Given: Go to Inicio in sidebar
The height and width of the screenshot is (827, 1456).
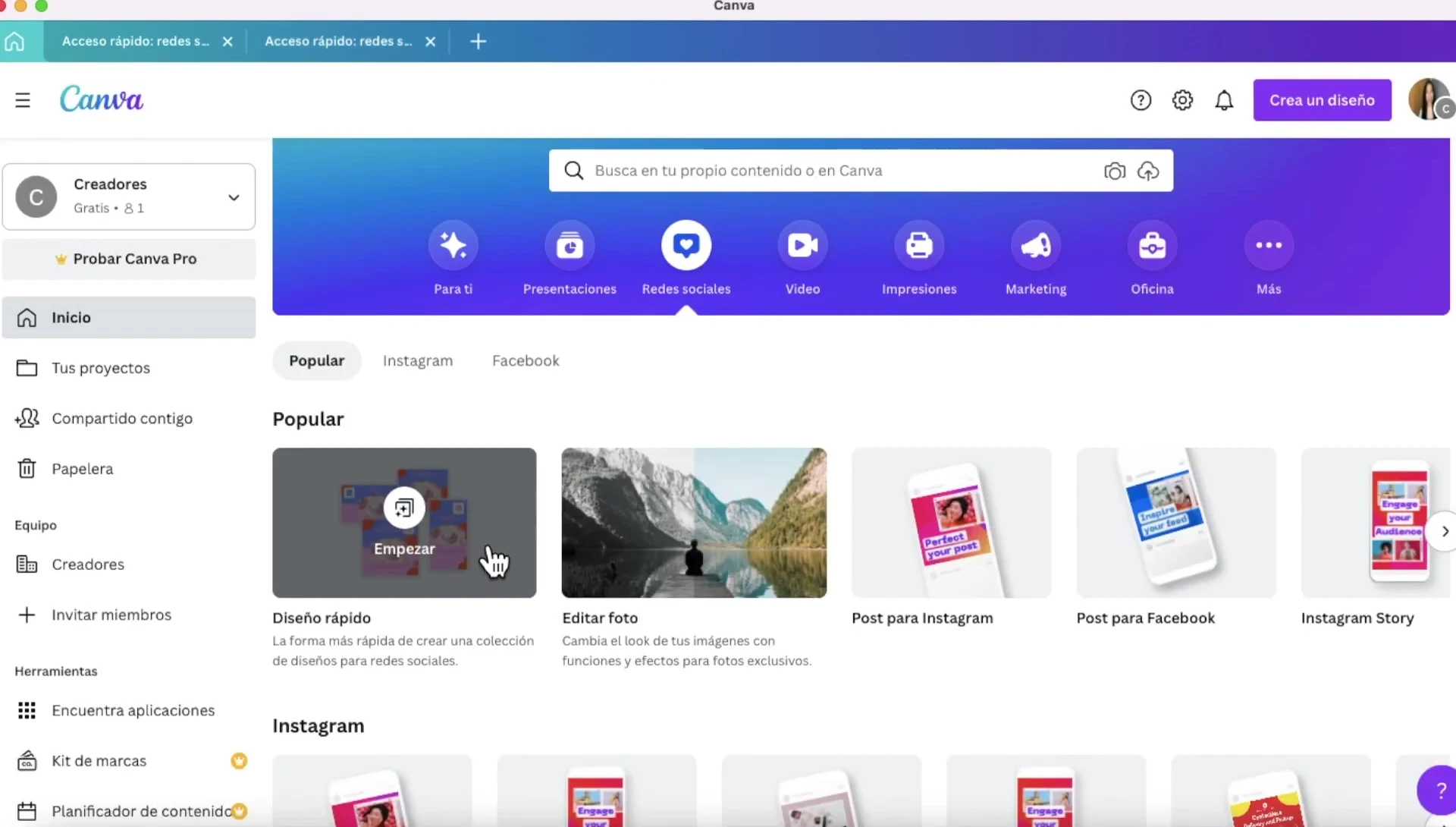Looking at the screenshot, I should click(129, 317).
